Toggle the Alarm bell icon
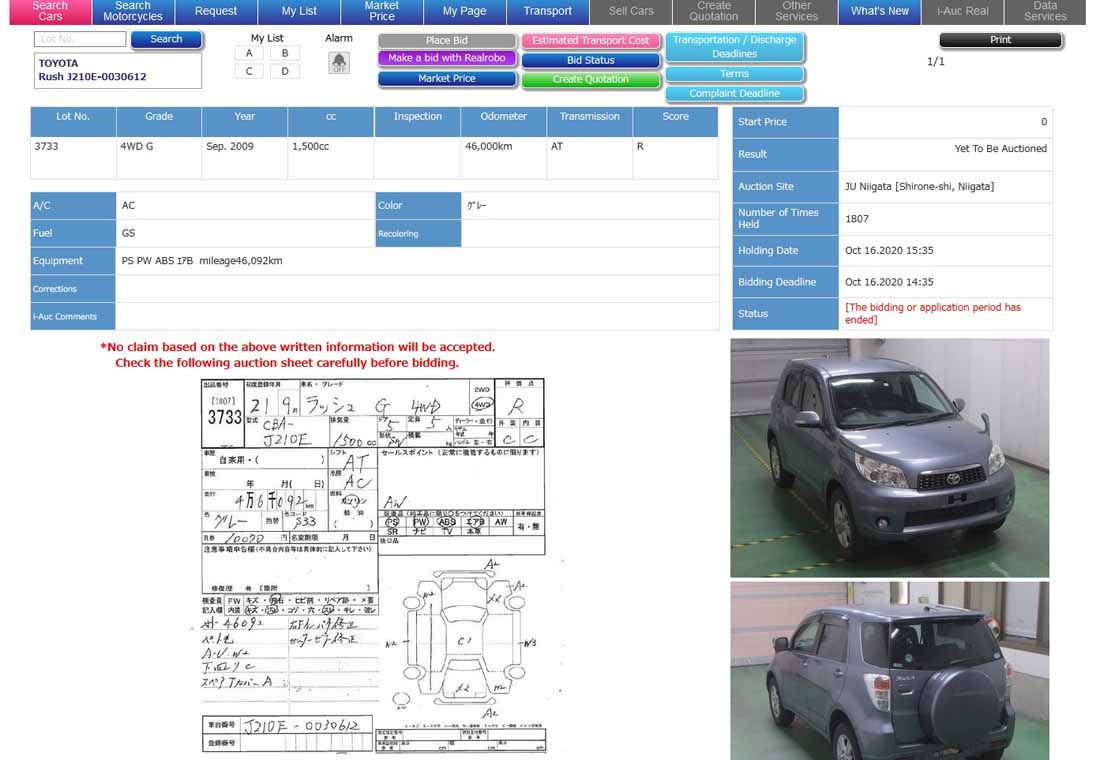Screen dimensions: 1100x760 click(339, 63)
